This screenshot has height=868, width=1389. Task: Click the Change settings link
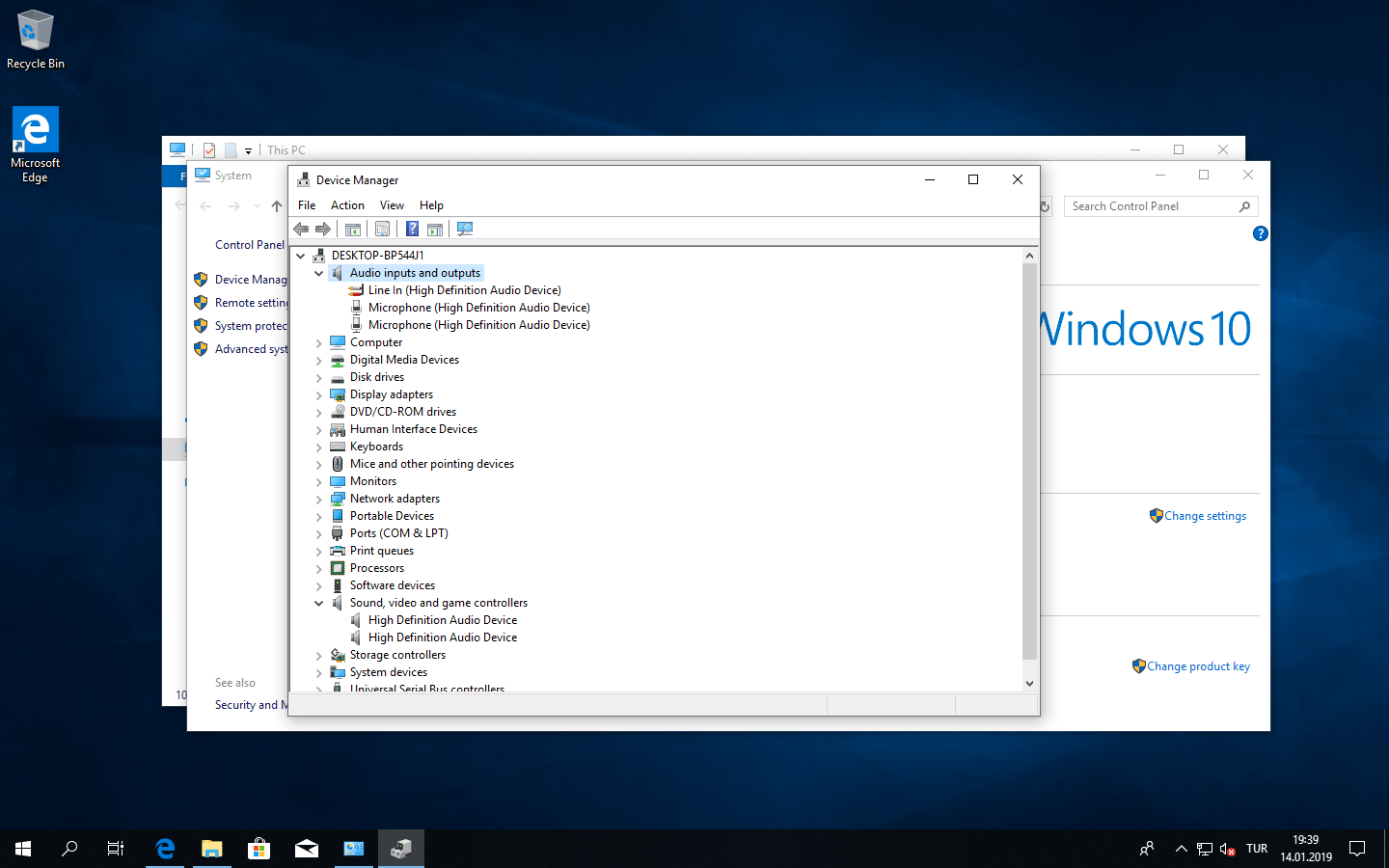1205,516
